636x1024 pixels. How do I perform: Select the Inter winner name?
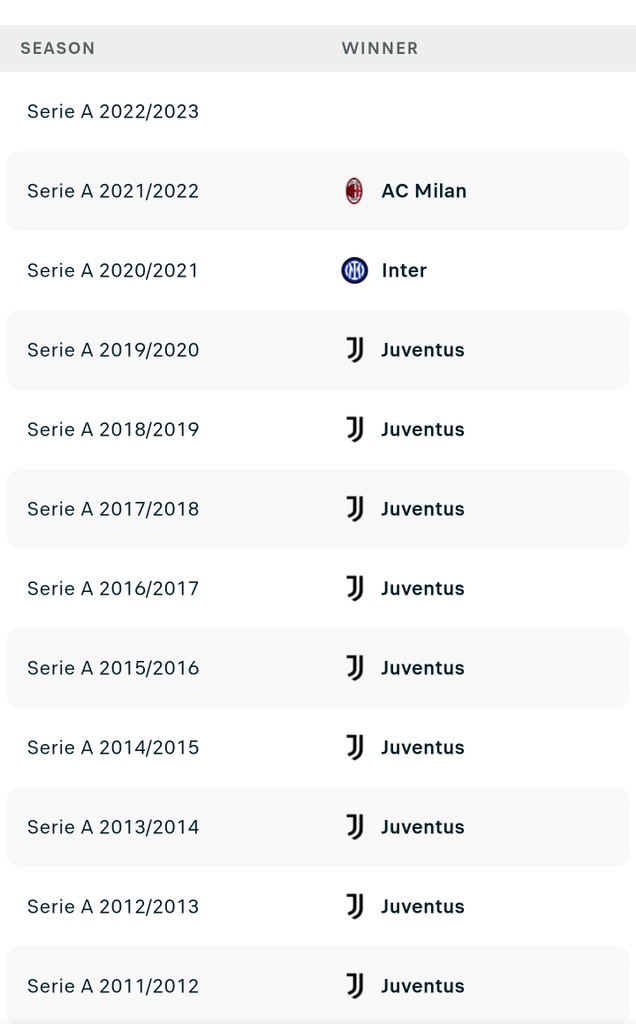click(404, 270)
